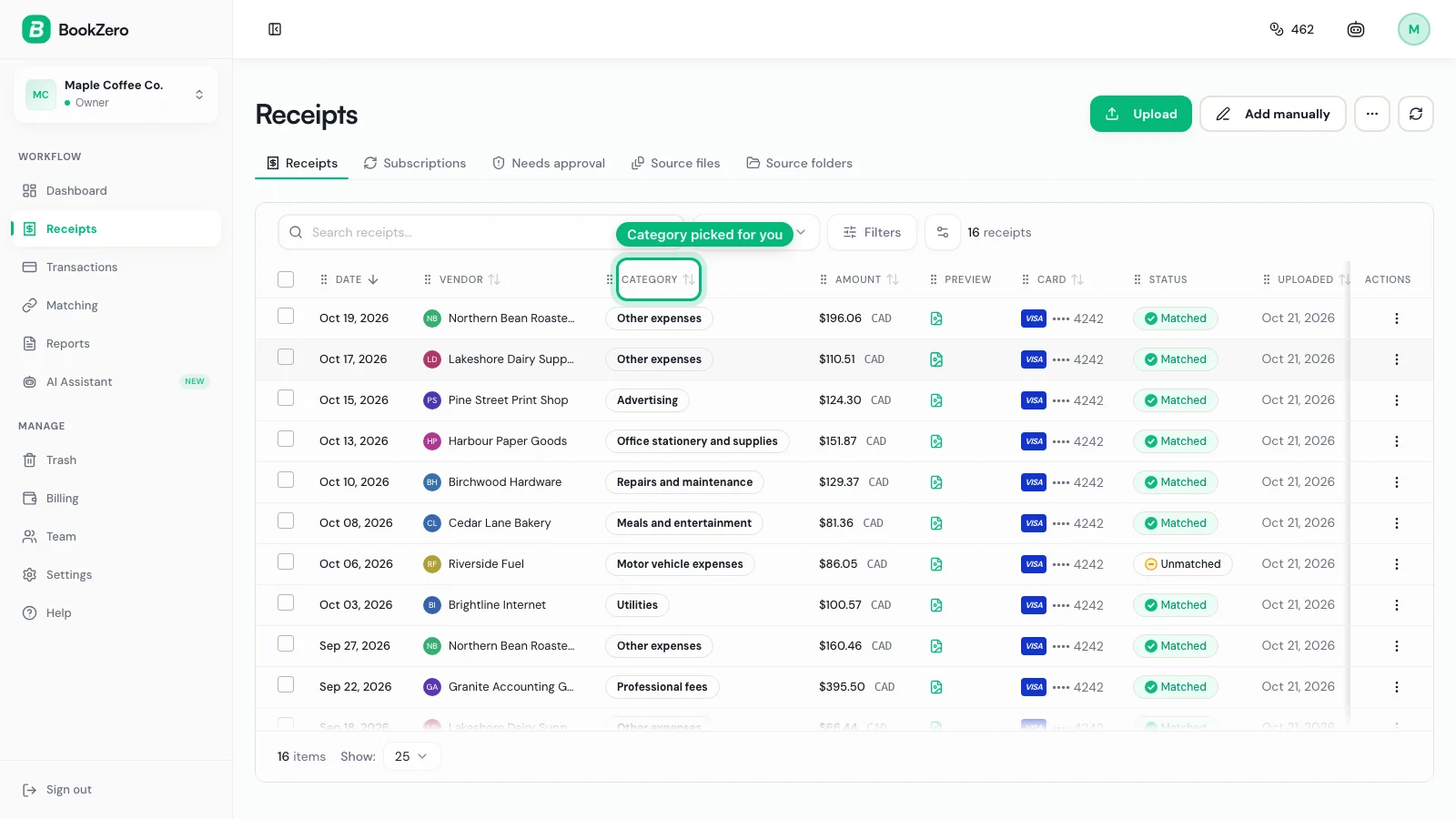1456x819 pixels.
Task: Collapse the sidebar panel icon
Action: (x=275, y=29)
